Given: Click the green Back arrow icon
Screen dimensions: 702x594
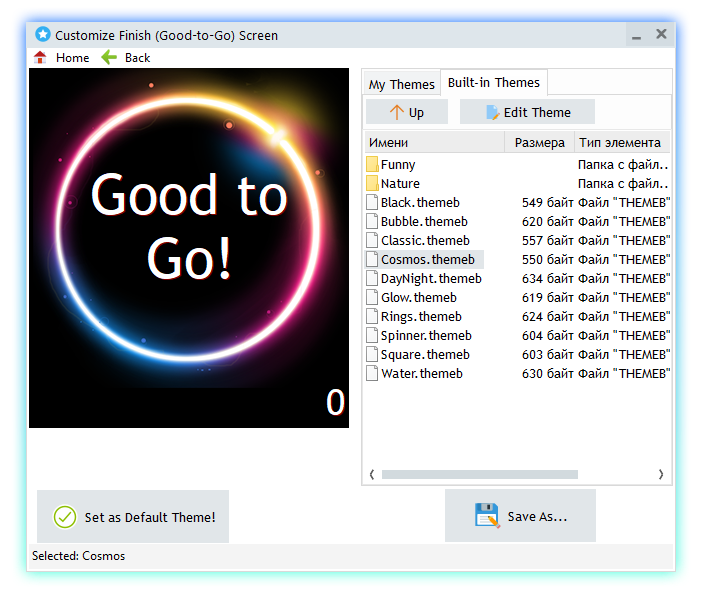Looking at the screenshot, I should 109,58.
